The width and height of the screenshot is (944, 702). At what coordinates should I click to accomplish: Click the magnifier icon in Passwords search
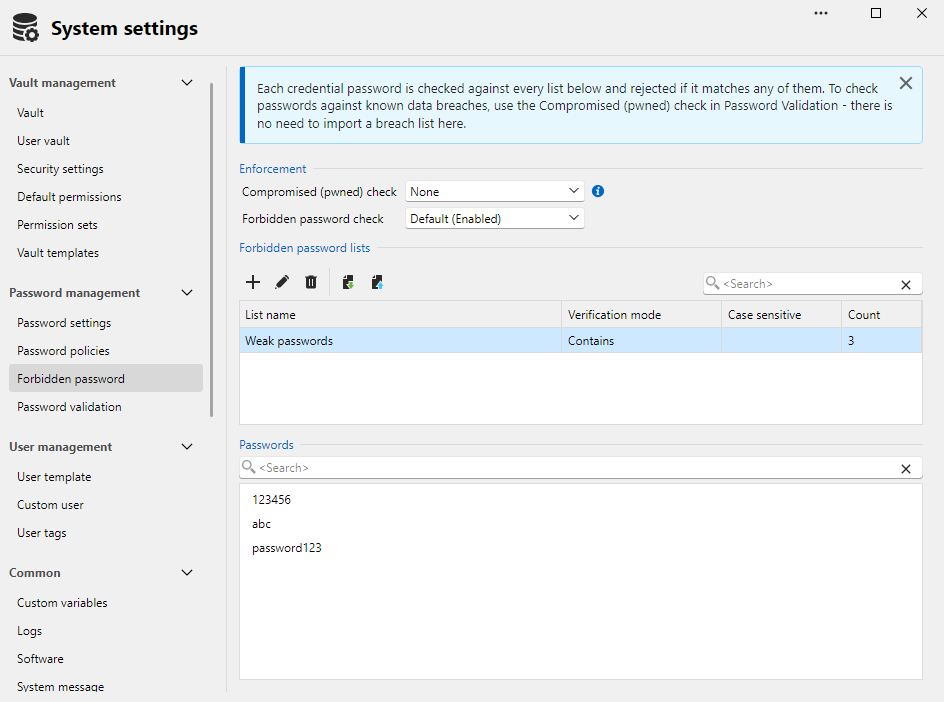[248, 467]
